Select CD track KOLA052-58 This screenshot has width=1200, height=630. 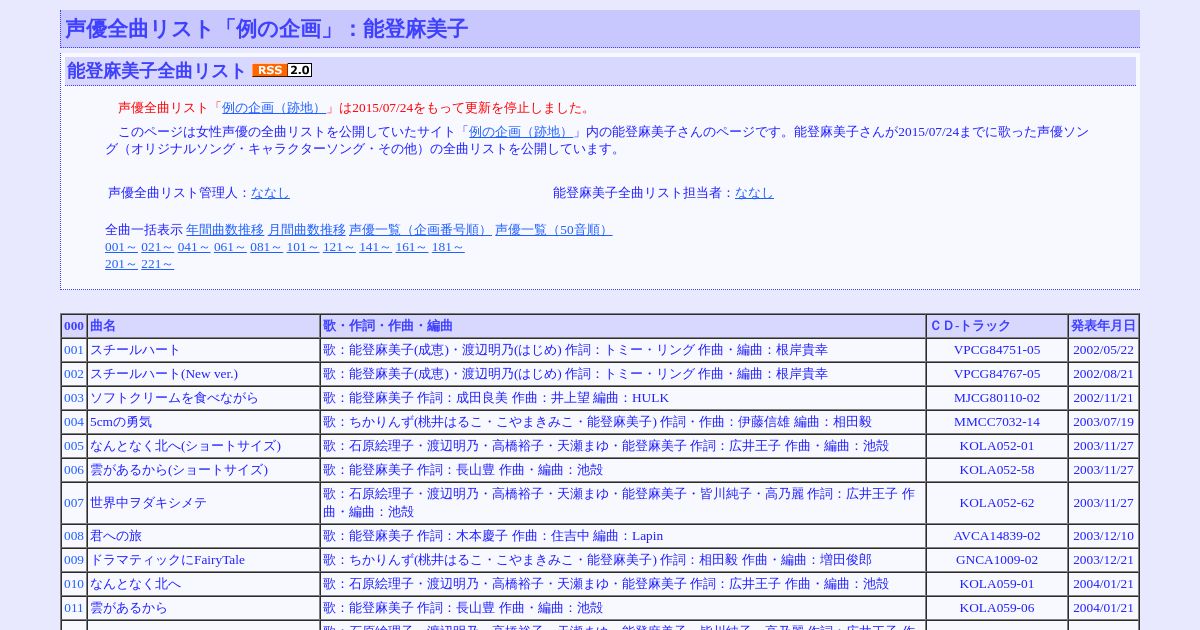pyautogui.click(x=997, y=470)
